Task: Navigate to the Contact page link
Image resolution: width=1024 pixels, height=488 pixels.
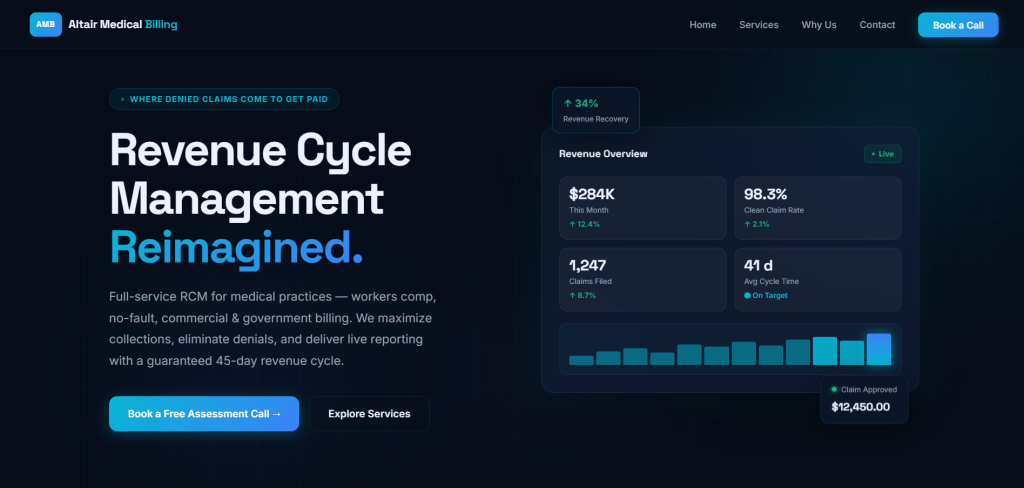Action: coord(877,25)
